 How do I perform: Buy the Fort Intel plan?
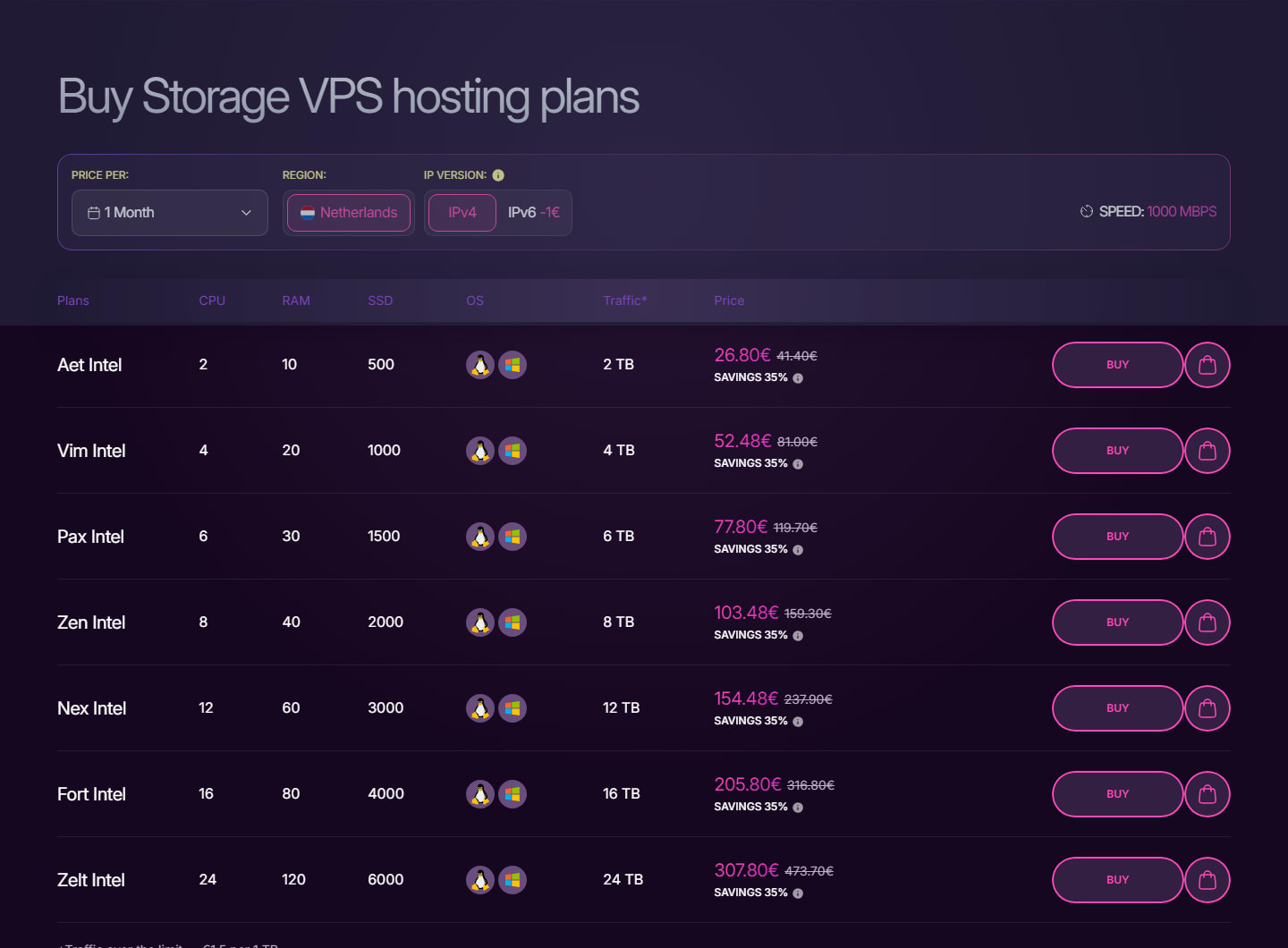(x=1117, y=794)
